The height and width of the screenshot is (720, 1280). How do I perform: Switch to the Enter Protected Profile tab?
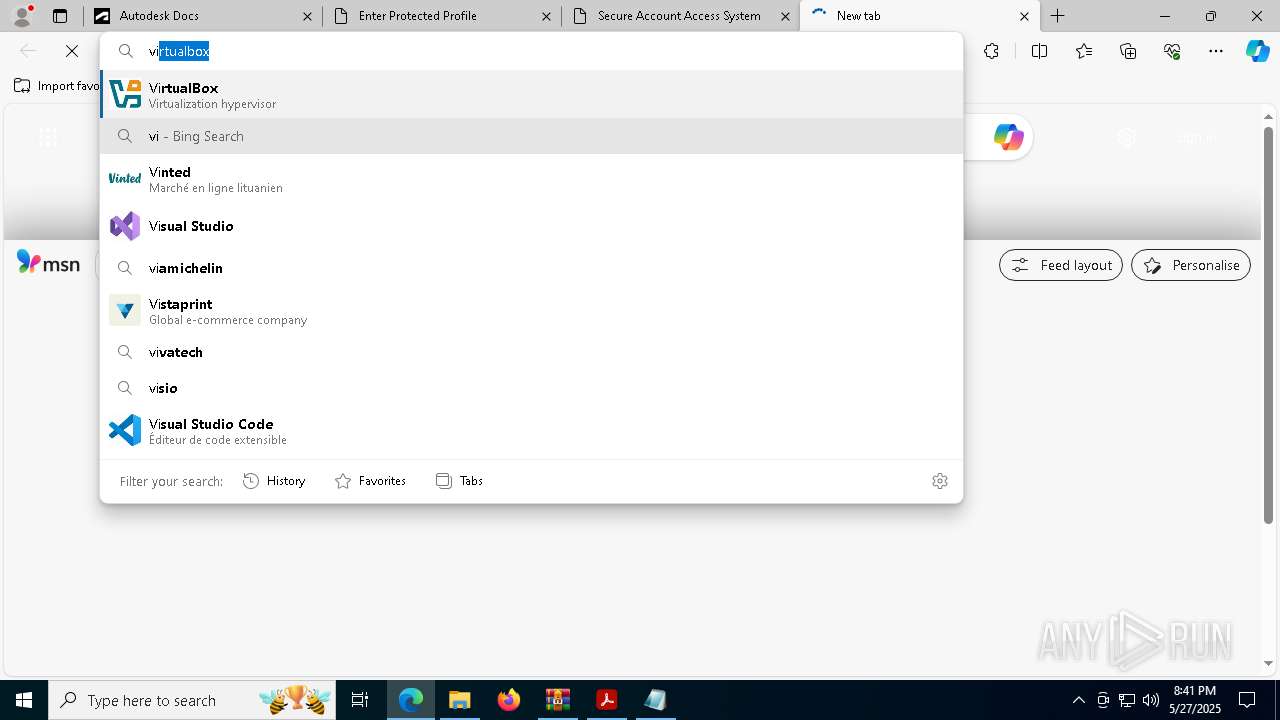coord(440,16)
